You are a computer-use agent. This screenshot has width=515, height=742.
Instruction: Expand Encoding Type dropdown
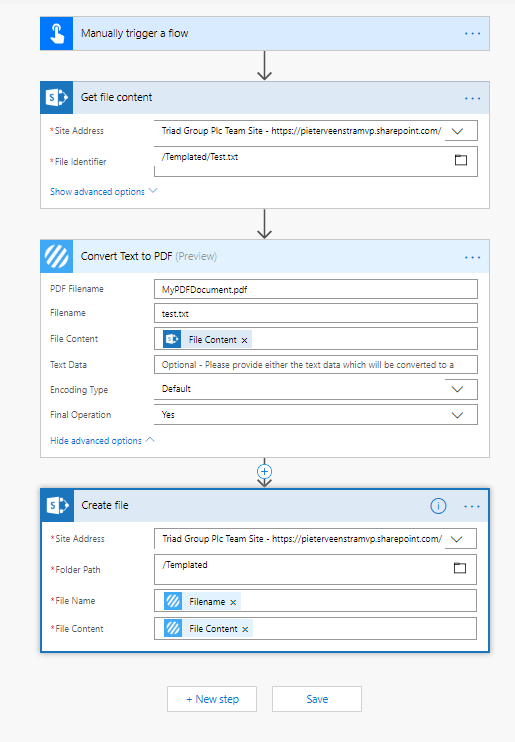(457, 389)
